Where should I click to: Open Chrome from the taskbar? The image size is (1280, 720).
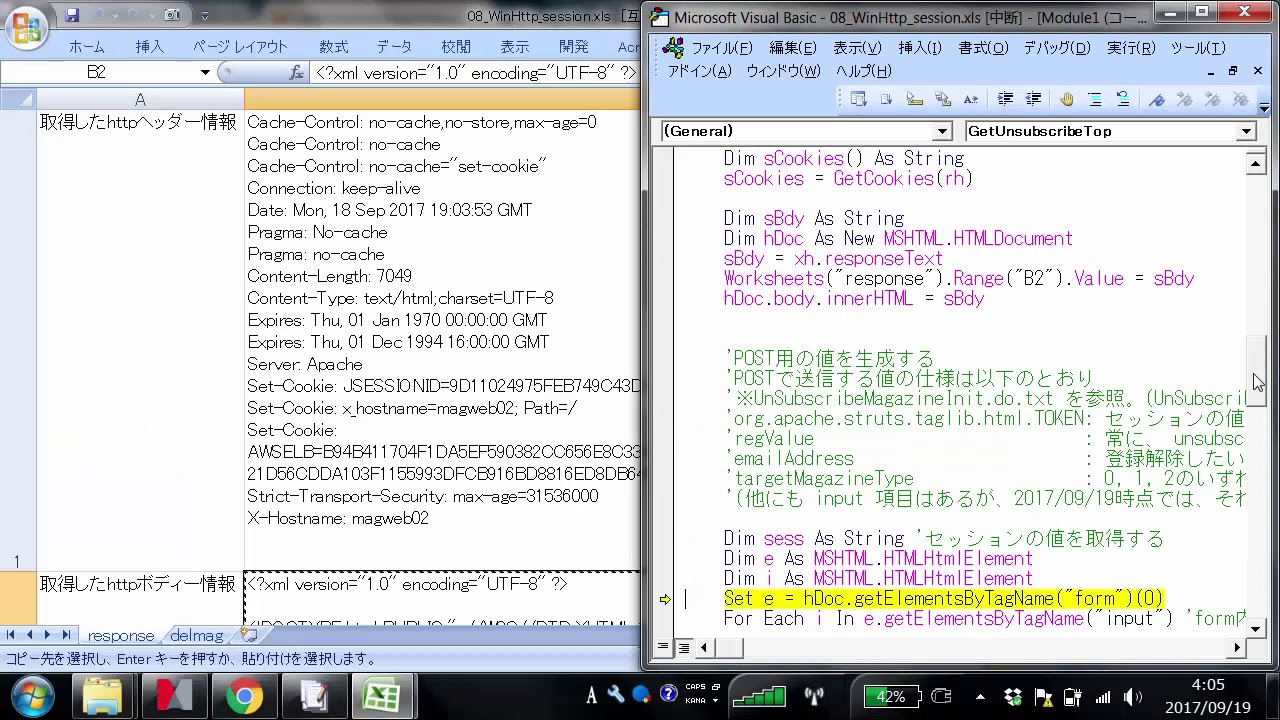click(x=243, y=696)
